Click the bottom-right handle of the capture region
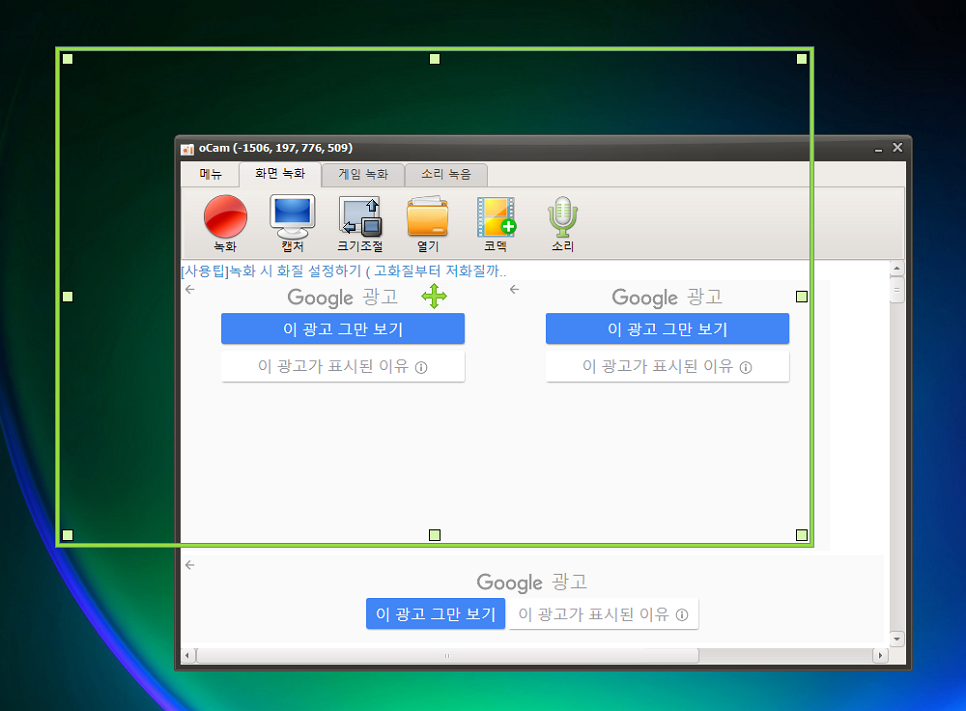The width and height of the screenshot is (966, 711). [802, 535]
